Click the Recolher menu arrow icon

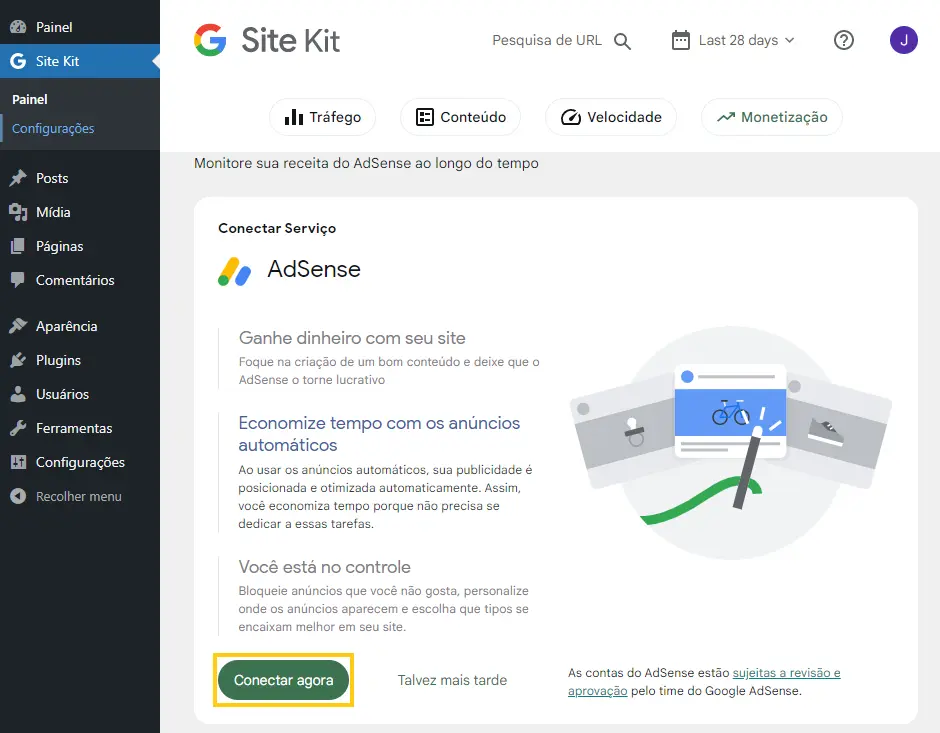point(18,496)
